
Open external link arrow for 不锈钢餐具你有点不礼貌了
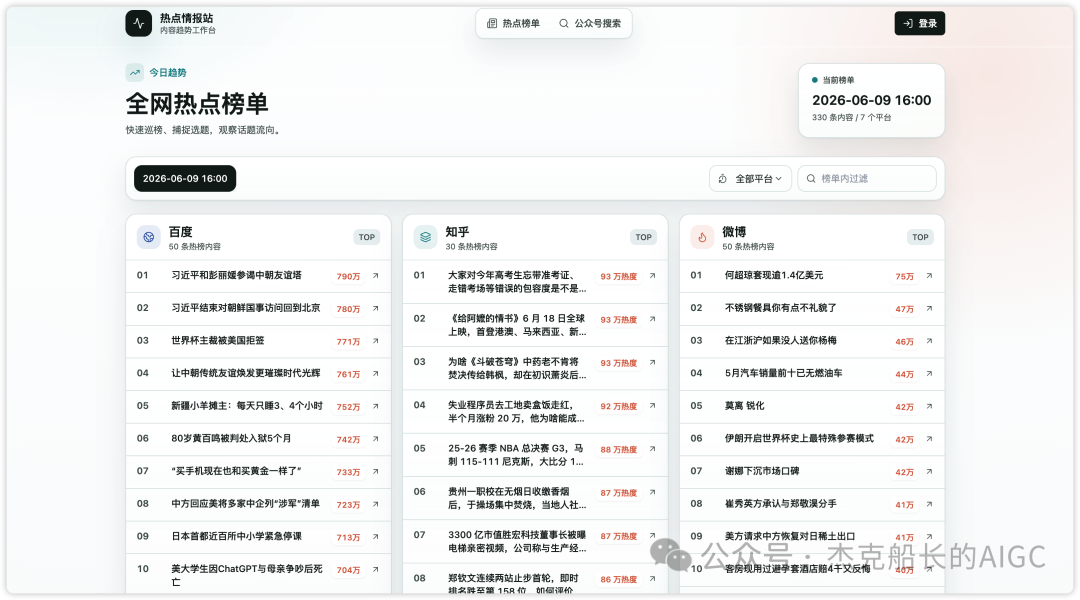coord(929,308)
